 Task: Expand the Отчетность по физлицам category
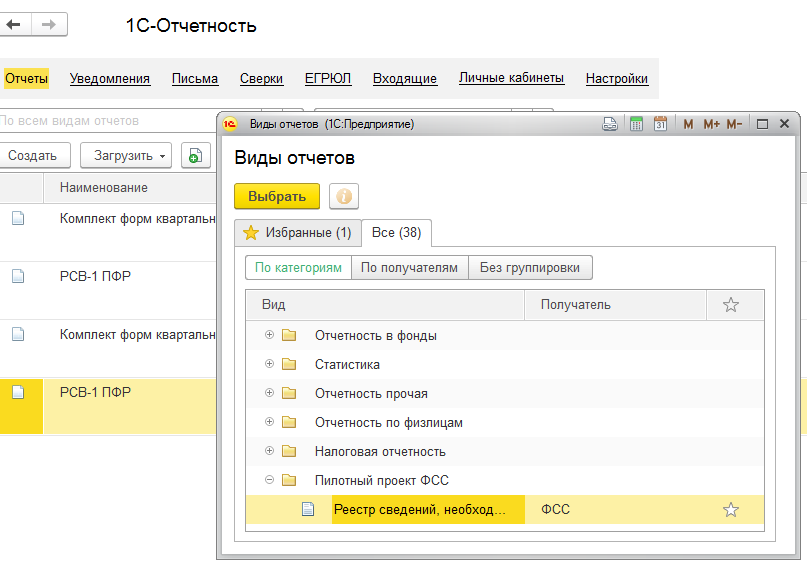coord(269,422)
